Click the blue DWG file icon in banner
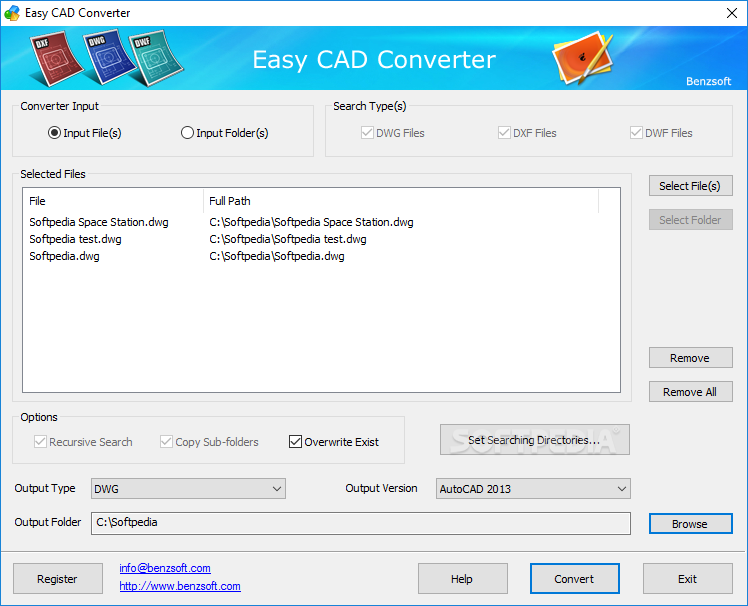Viewport: 748px width, 606px height. (109, 57)
